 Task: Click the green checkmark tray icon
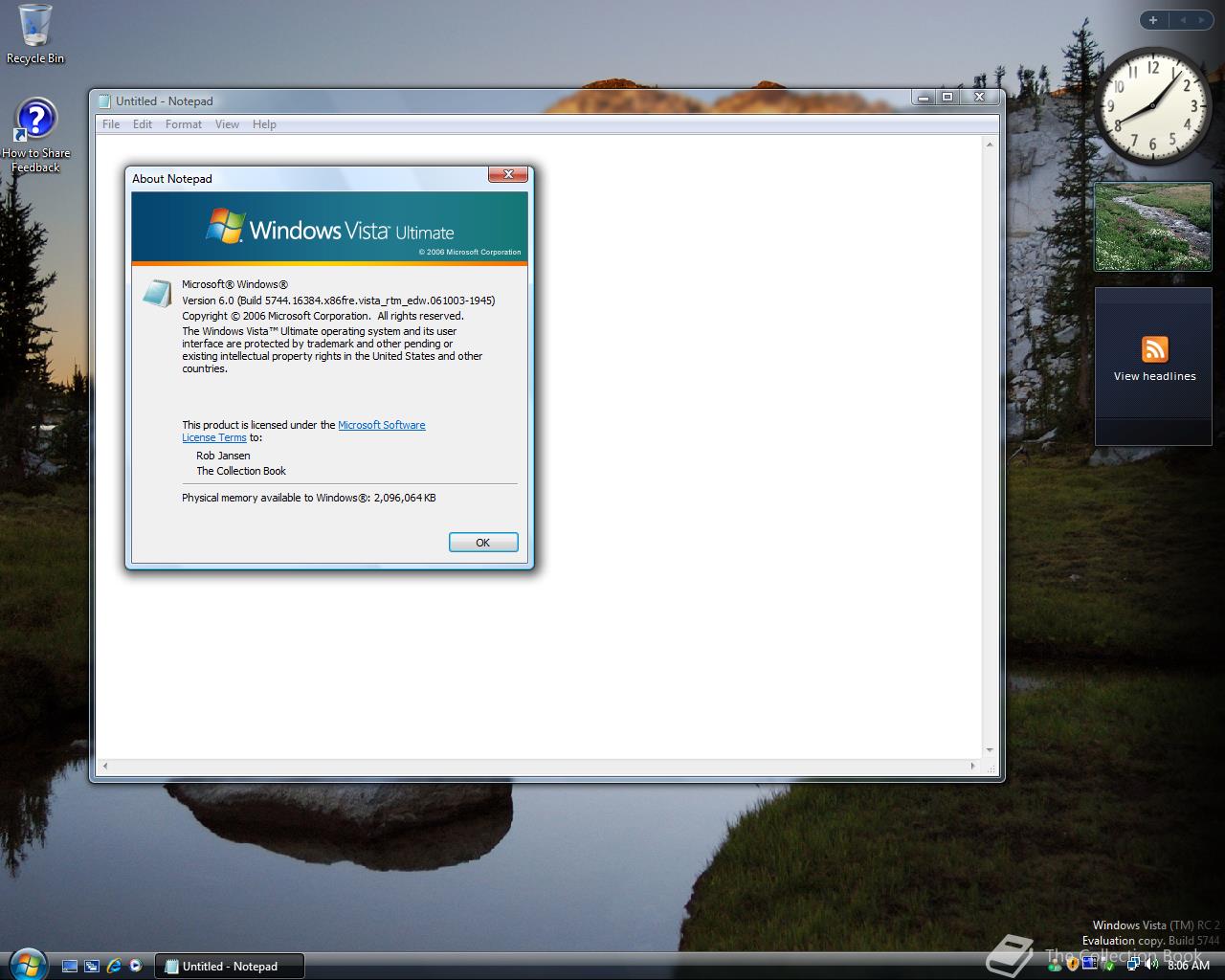[x=1108, y=965]
